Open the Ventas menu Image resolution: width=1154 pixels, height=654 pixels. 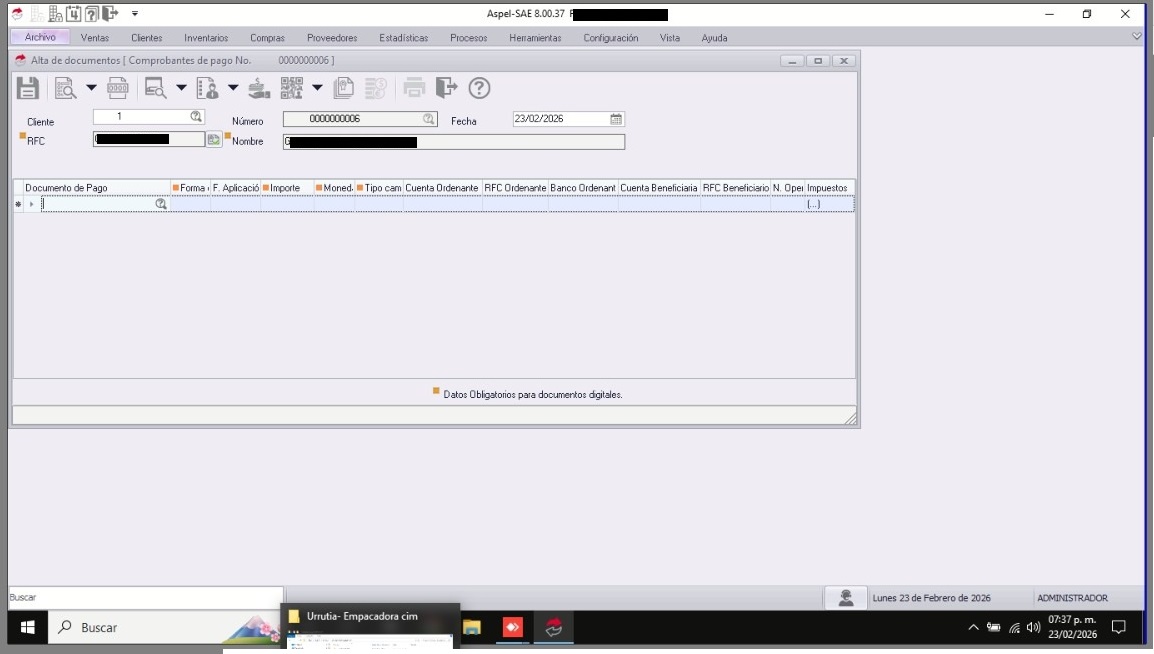point(95,38)
